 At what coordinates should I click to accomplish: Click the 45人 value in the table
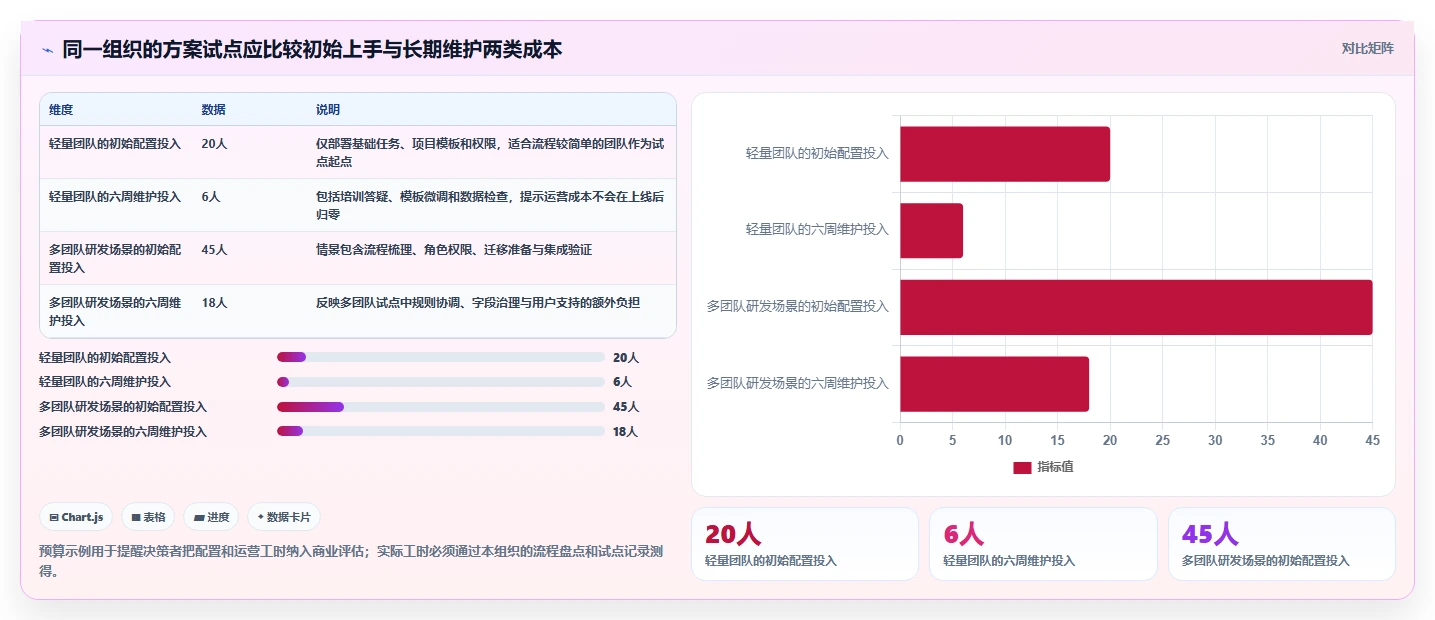click(x=214, y=249)
